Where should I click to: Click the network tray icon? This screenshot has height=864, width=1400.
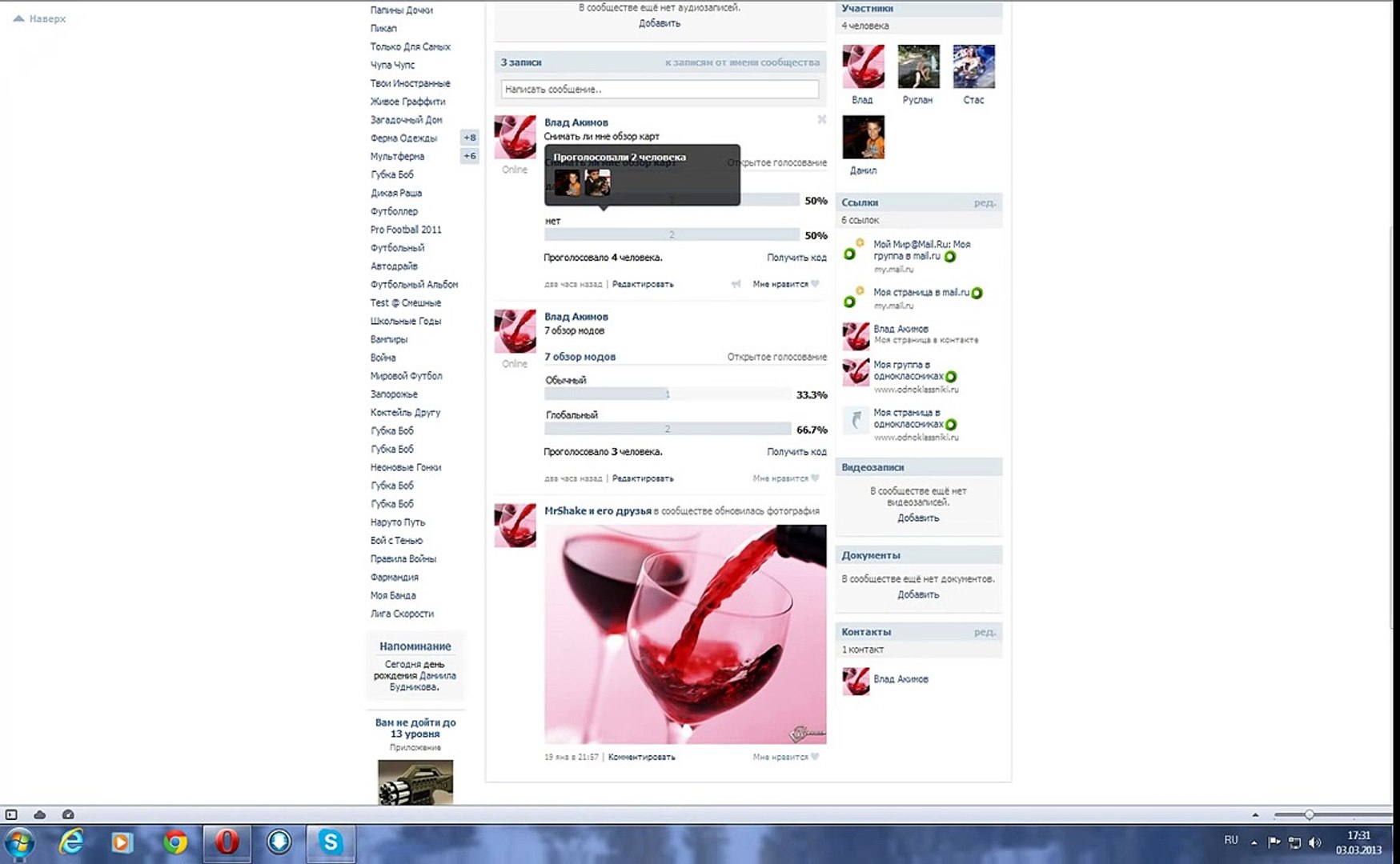click(1294, 842)
